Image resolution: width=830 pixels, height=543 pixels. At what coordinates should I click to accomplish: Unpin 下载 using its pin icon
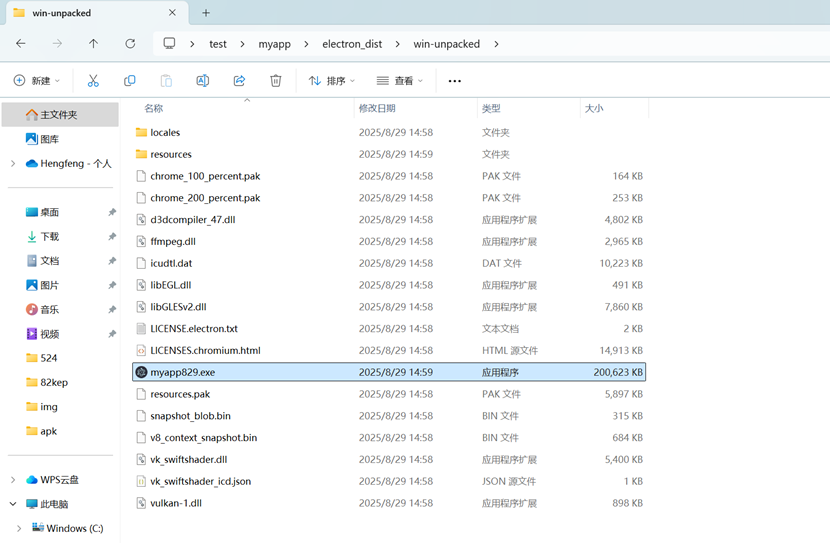(112, 237)
